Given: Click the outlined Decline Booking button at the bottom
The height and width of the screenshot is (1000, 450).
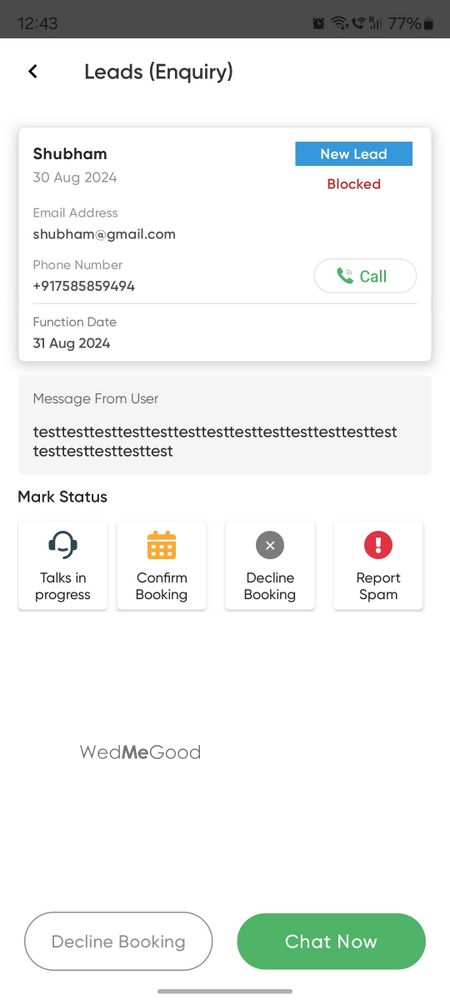Looking at the screenshot, I should (x=119, y=941).
